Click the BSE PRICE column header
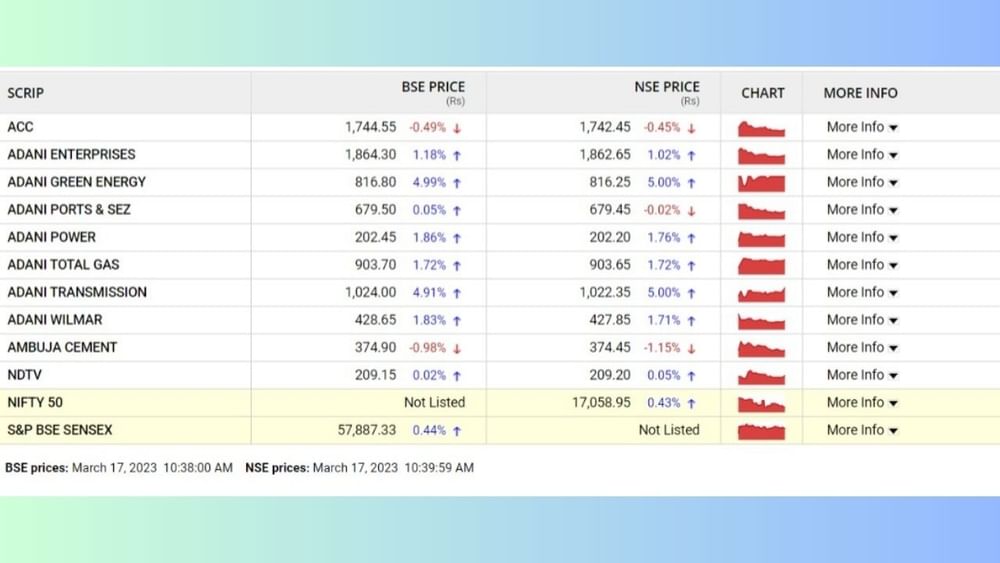Screen dimensions: 1000x563 coord(433,87)
